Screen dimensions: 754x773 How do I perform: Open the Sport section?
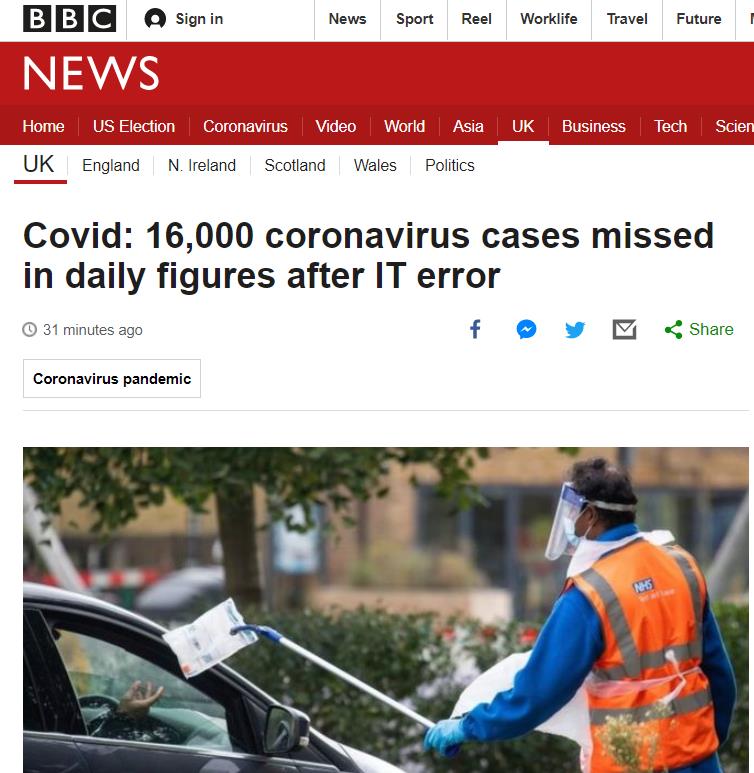(x=414, y=19)
